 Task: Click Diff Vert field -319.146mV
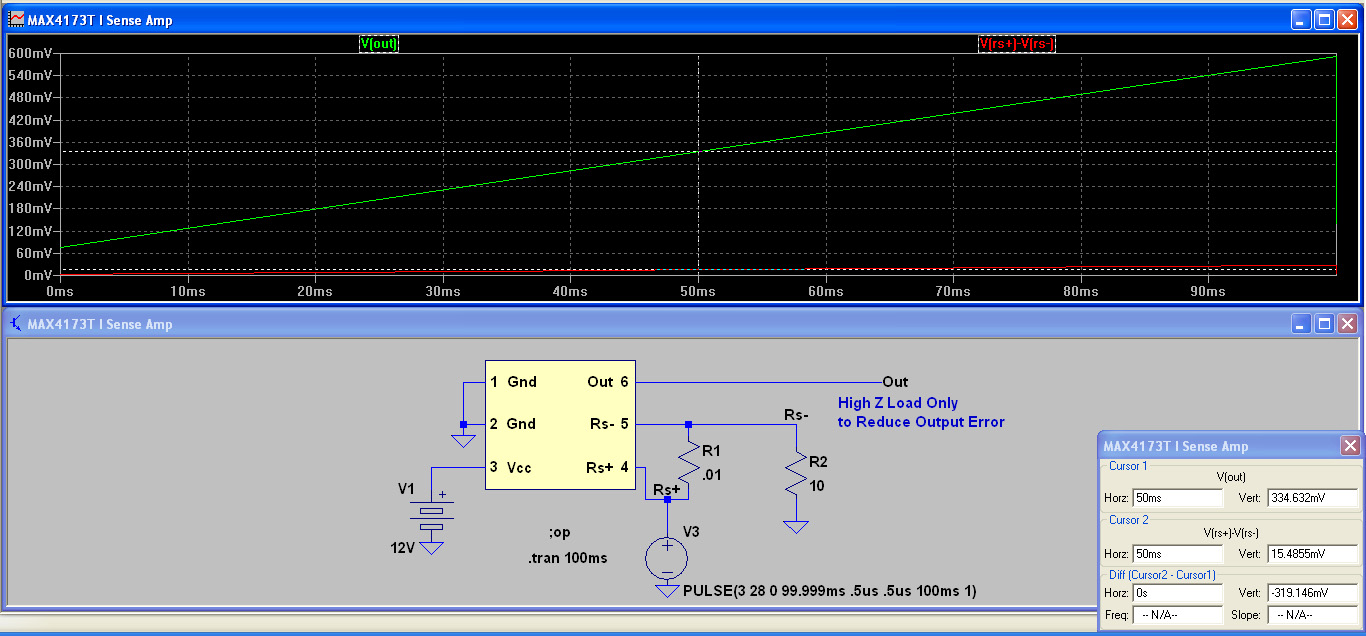1312,593
